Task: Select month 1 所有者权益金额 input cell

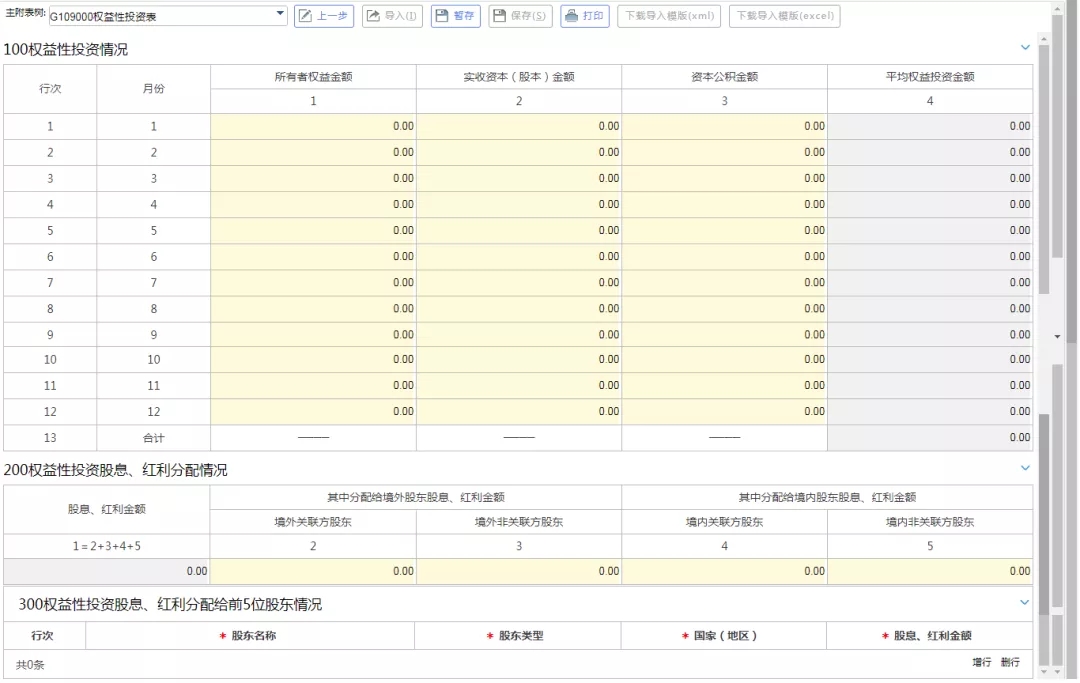Action: [x=313, y=126]
